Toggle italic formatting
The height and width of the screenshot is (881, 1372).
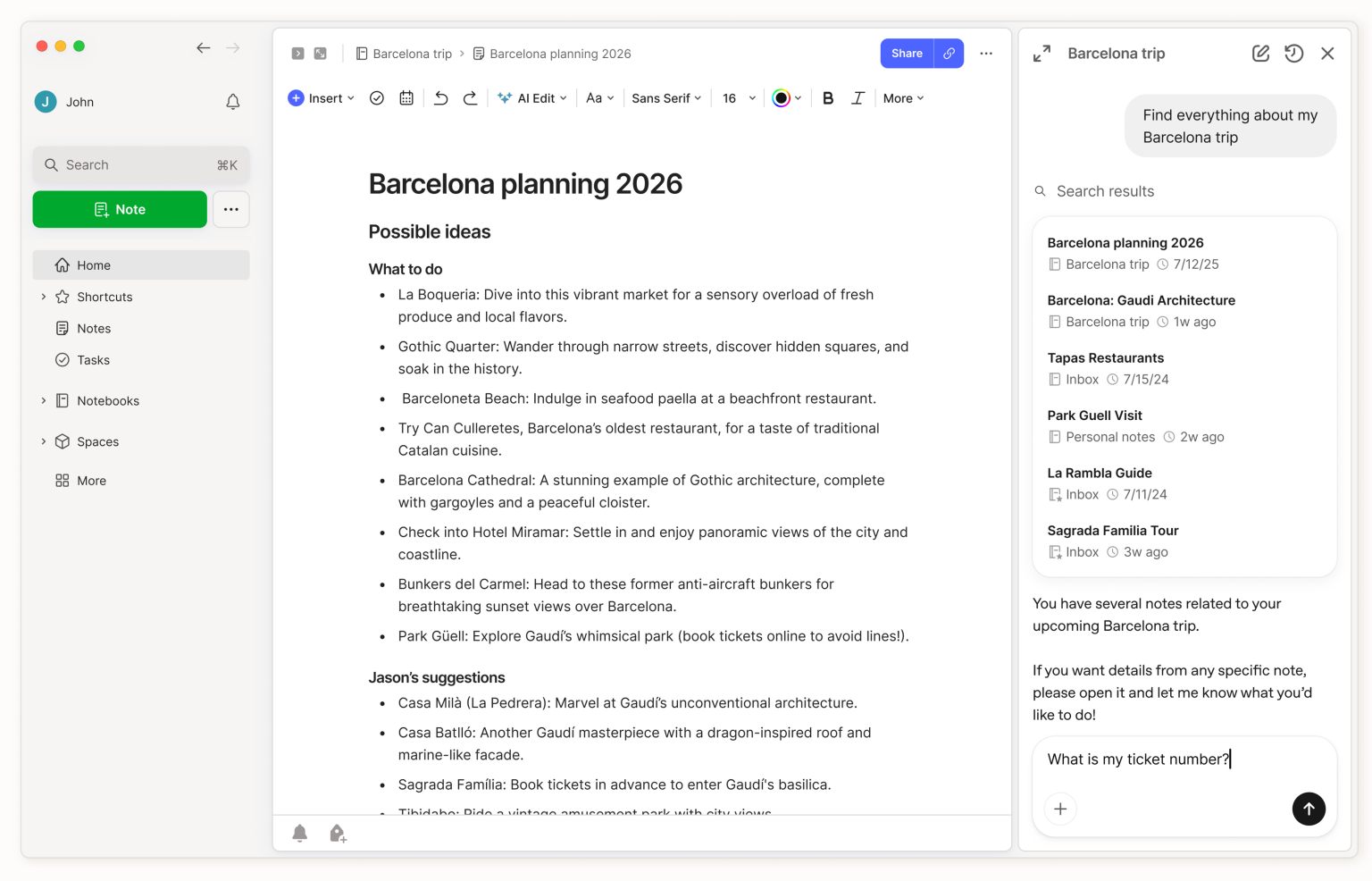(x=857, y=97)
